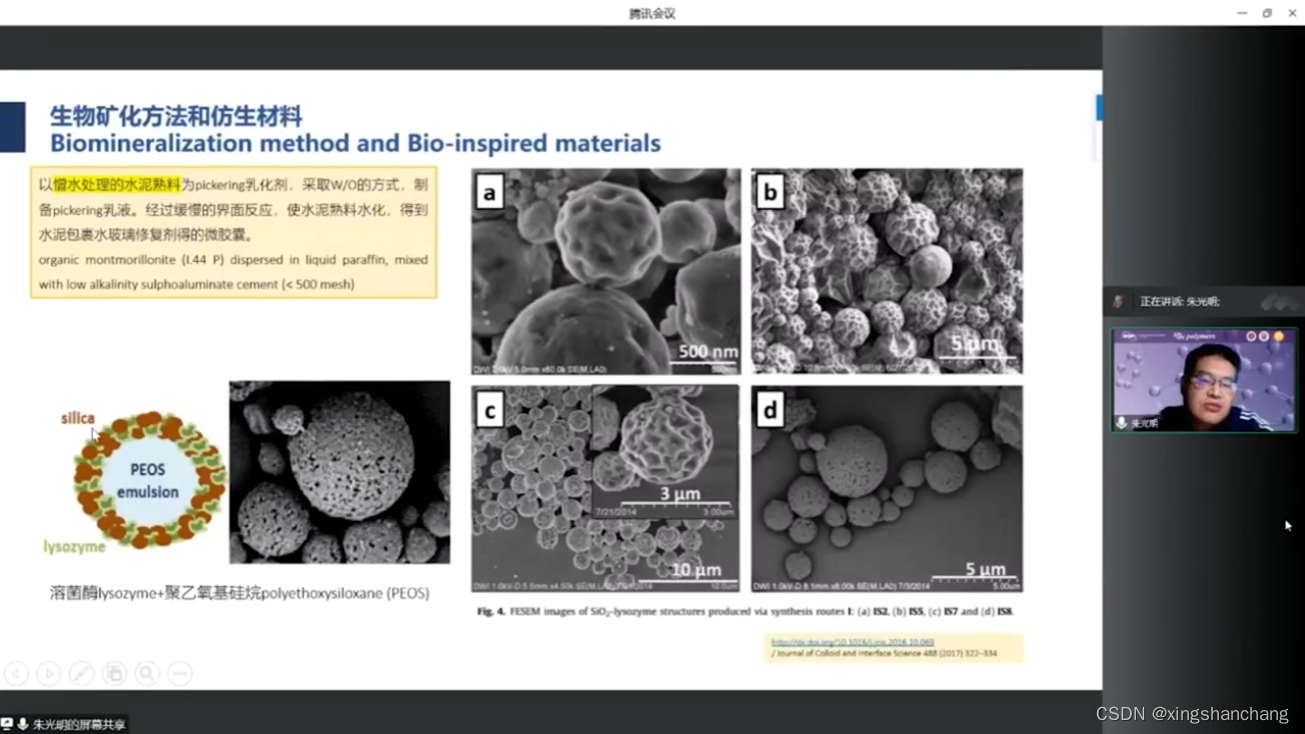Select the 朱光明 video thumbnail

pos(1204,380)
